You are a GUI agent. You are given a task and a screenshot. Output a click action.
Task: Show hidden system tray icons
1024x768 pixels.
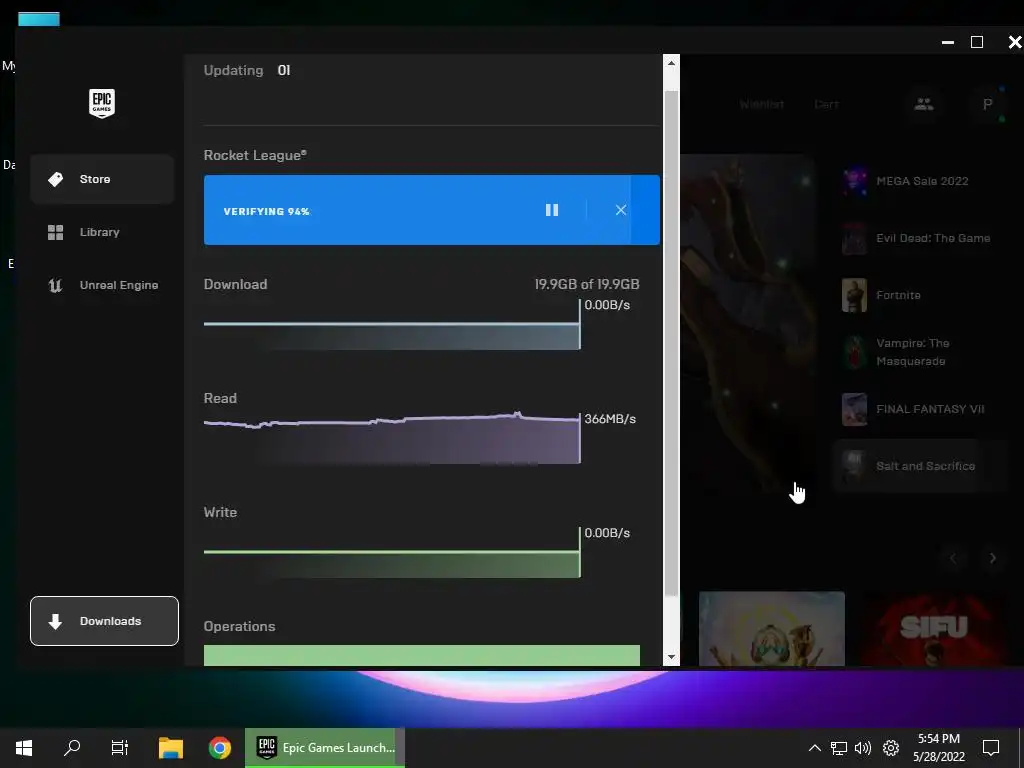click(814, 748)
